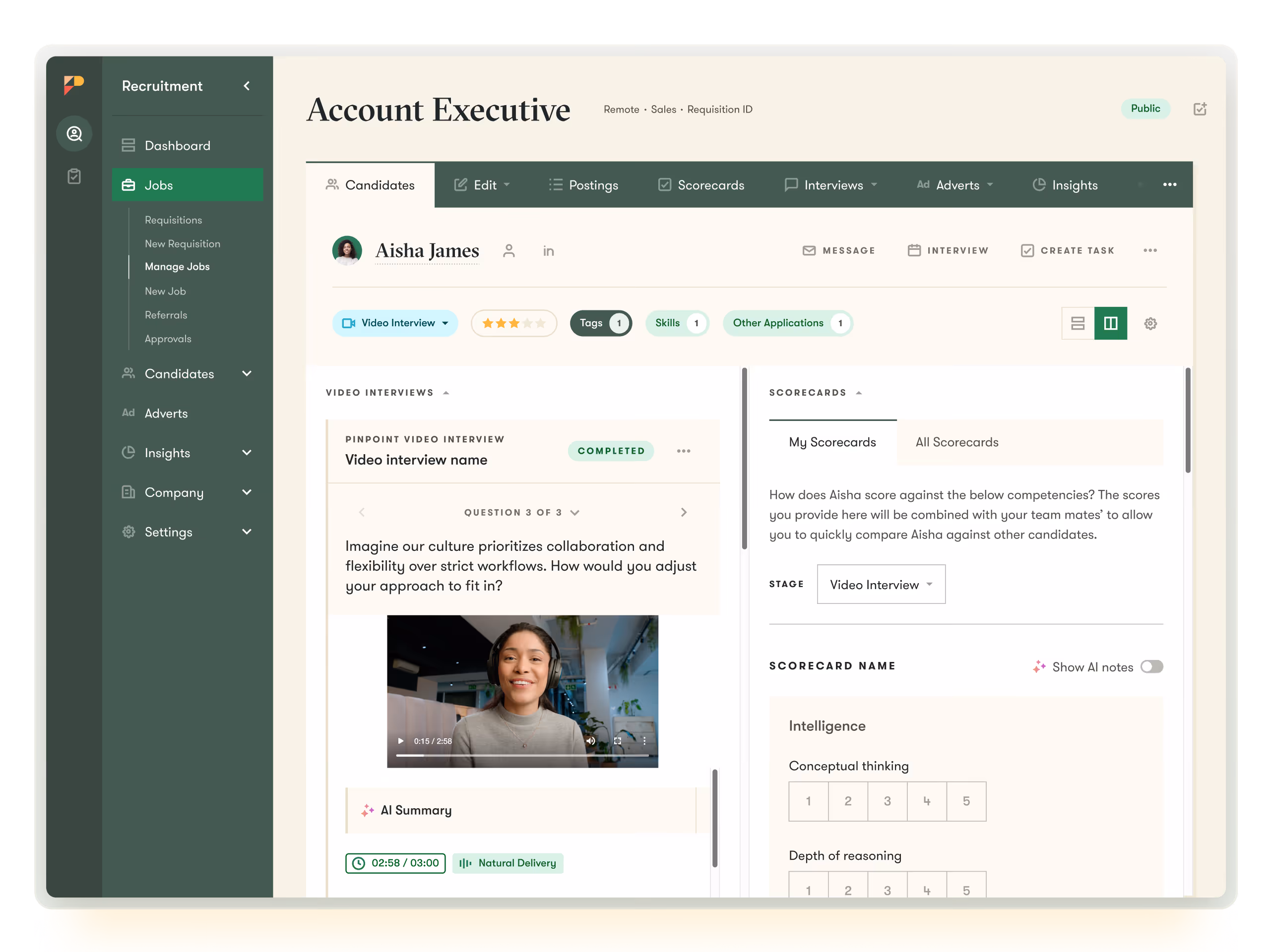Open video interview card options dots
The image size is (1270, 952).
coord(683,451)
